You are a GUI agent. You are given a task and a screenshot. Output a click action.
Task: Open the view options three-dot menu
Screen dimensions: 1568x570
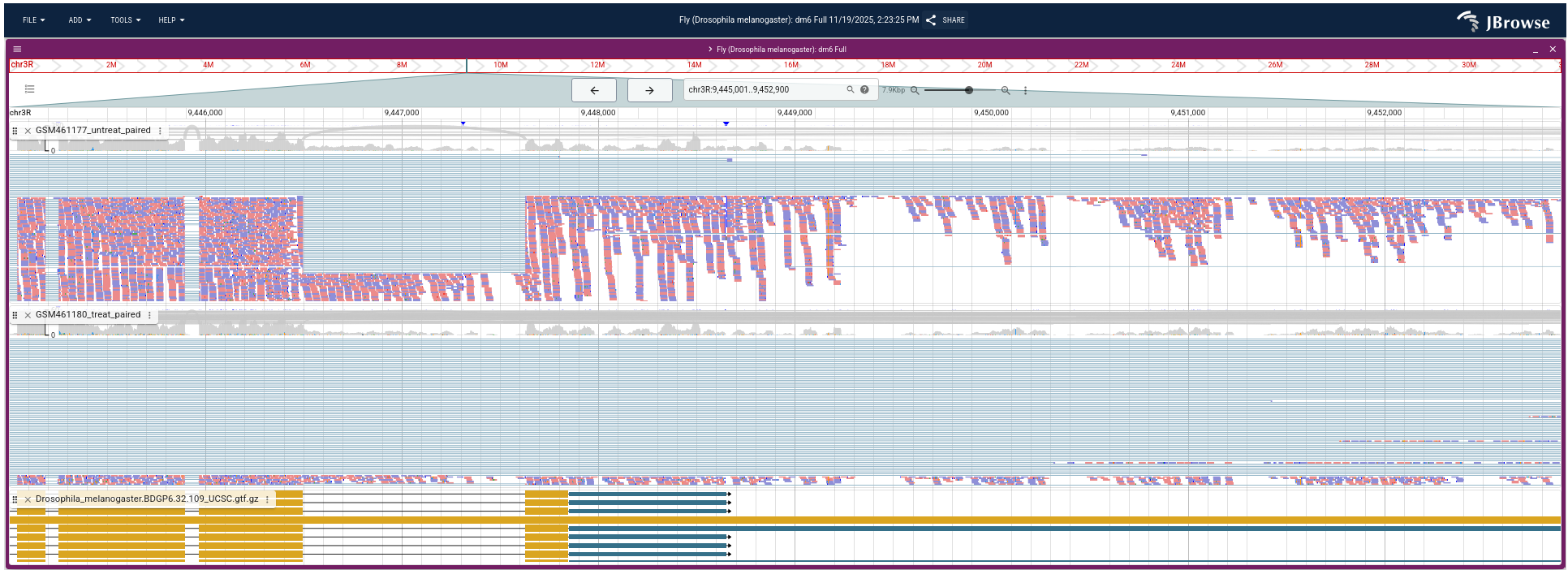coord(1025,91)
